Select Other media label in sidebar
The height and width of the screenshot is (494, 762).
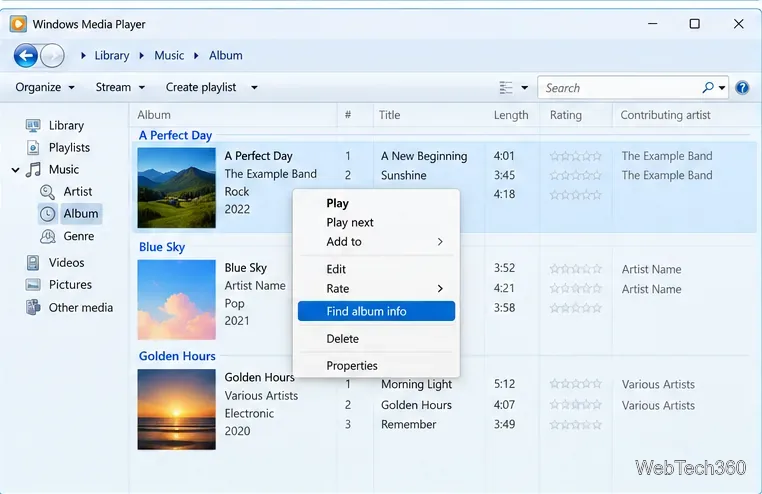(x=81, y=307)
